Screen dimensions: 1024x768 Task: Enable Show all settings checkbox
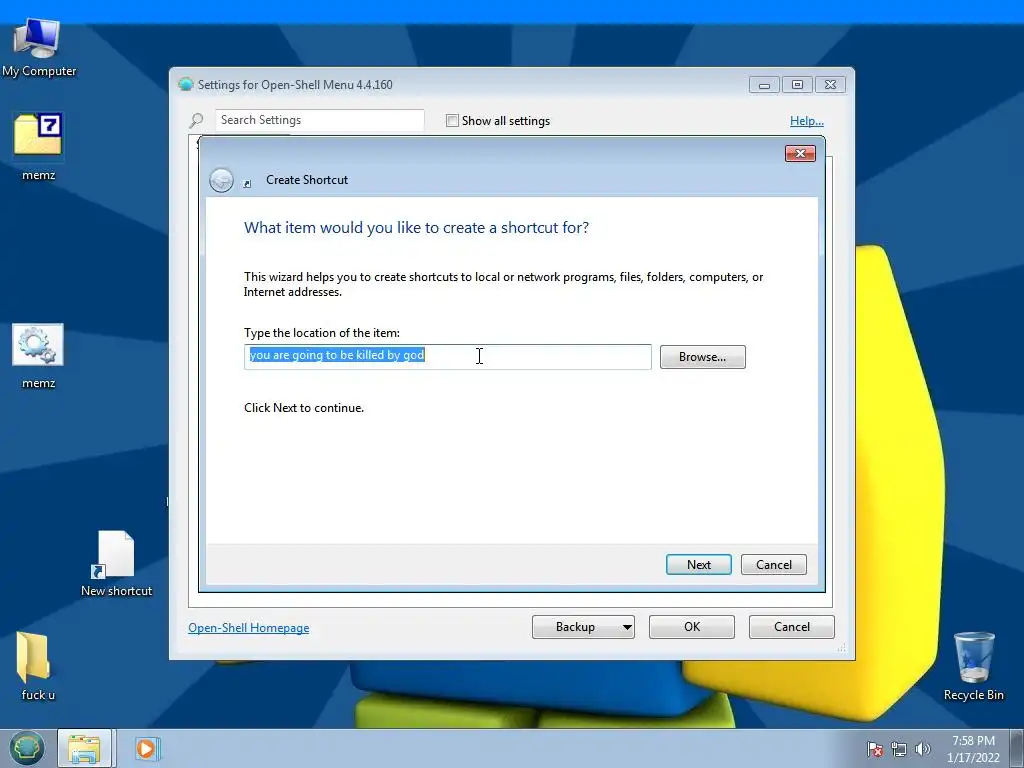[452, 120]
